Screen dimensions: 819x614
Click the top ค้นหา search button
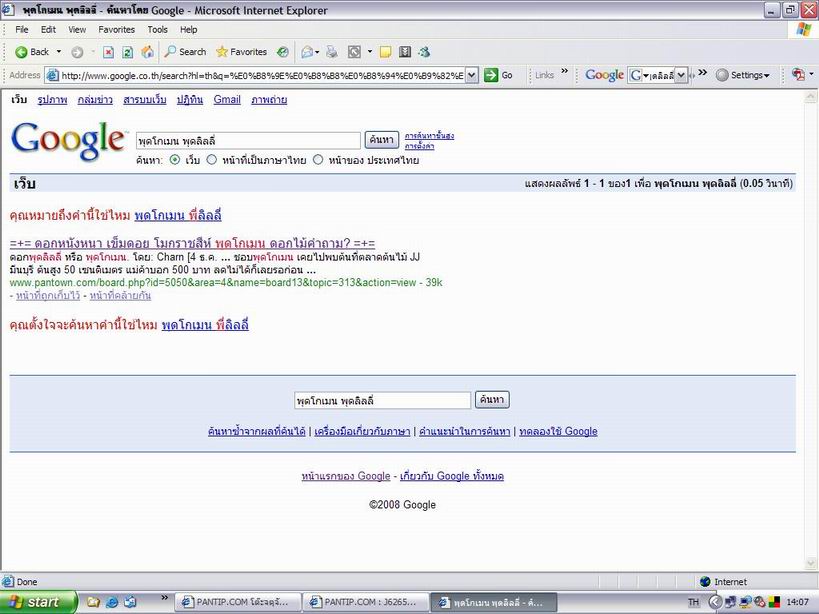tap(382, 140)
